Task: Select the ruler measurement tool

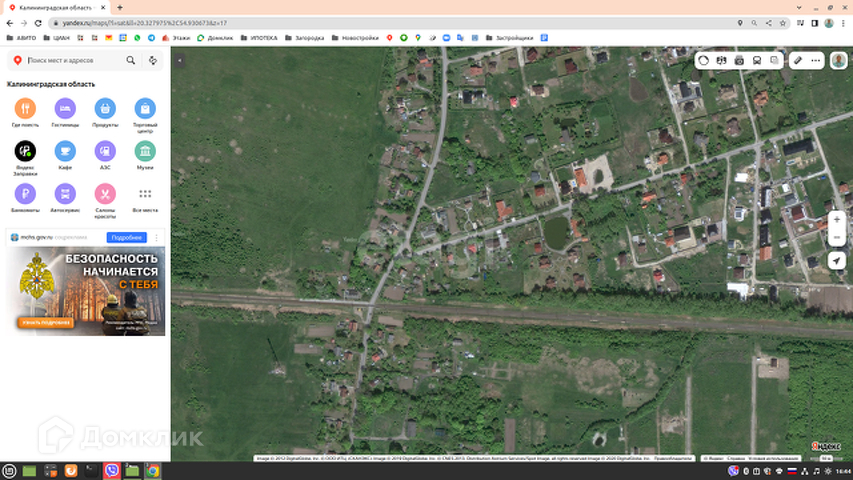Action: (x=798, y=60)
